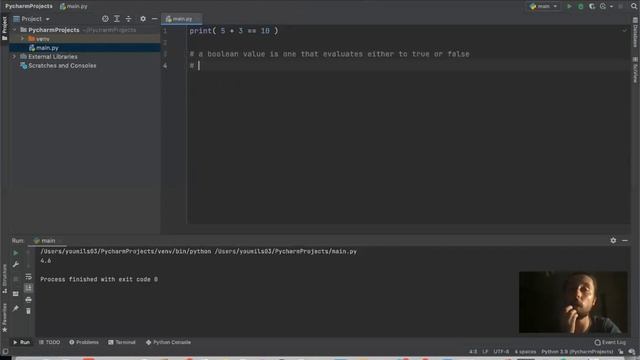Open the Terminal tool window
The image size is (640, 360).
pyautogui.click(x=122, y=342)
